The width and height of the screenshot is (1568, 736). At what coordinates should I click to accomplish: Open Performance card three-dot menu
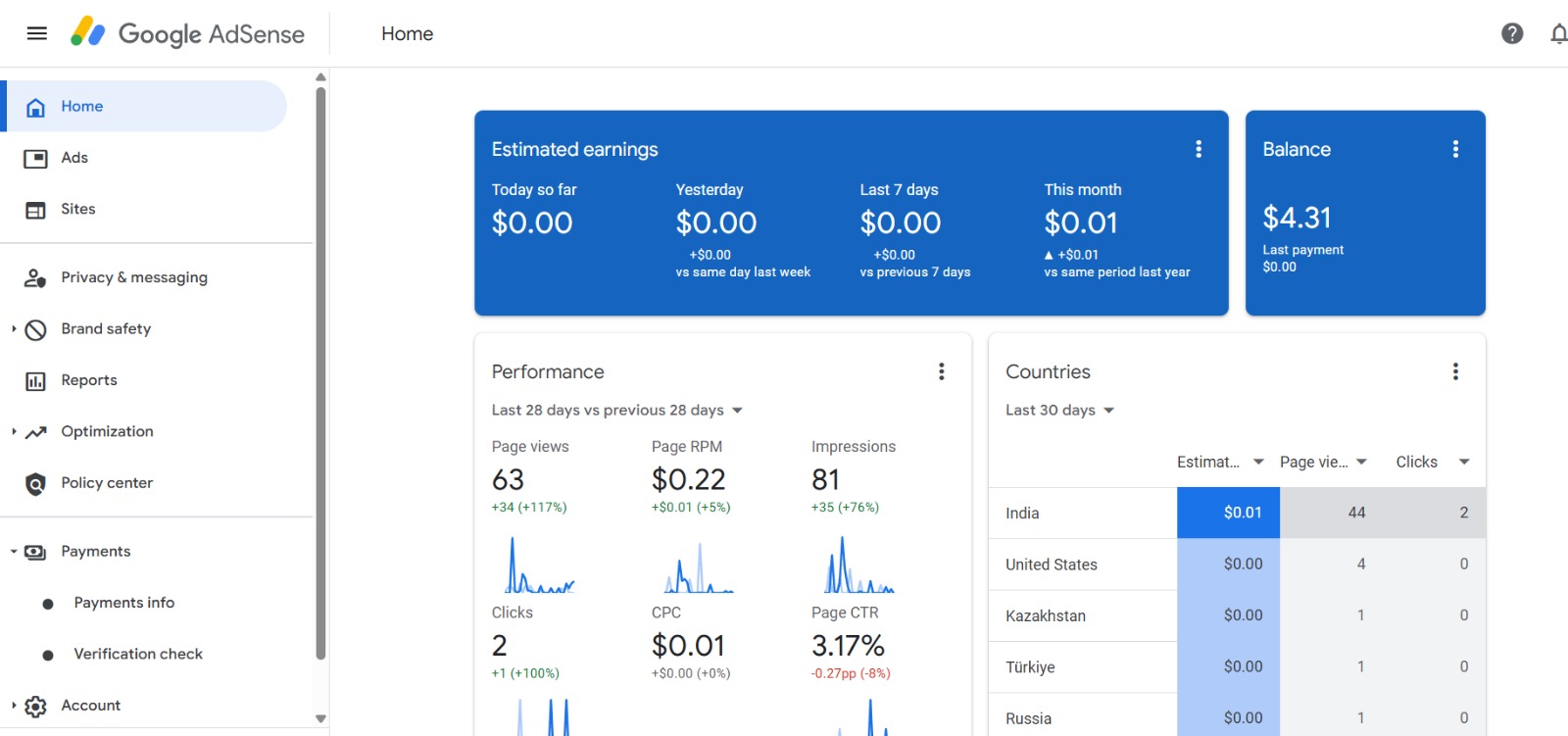pyautogui.click(x=942, y=371)
